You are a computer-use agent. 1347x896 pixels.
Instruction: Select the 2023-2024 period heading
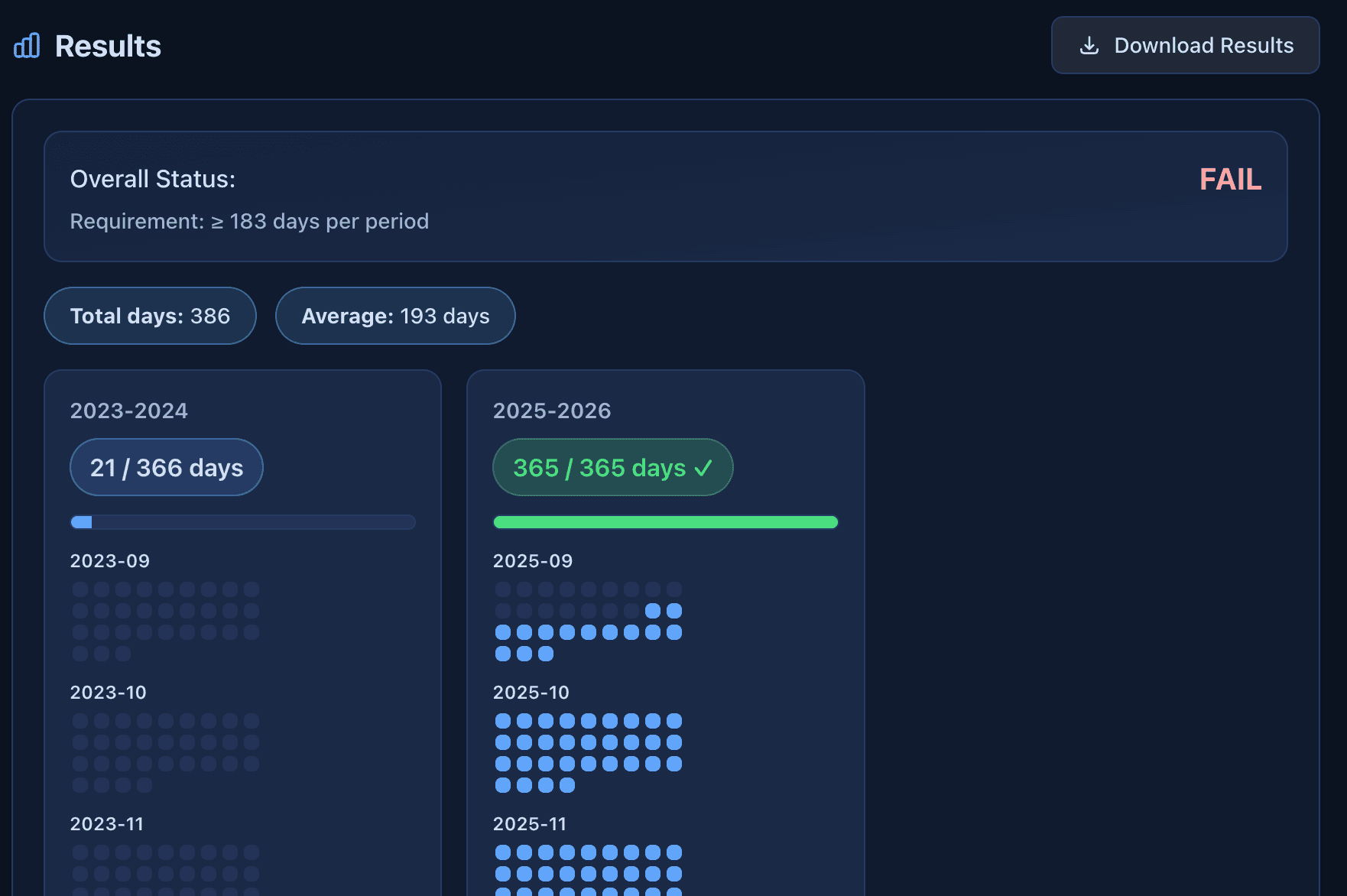click(129, 411)
